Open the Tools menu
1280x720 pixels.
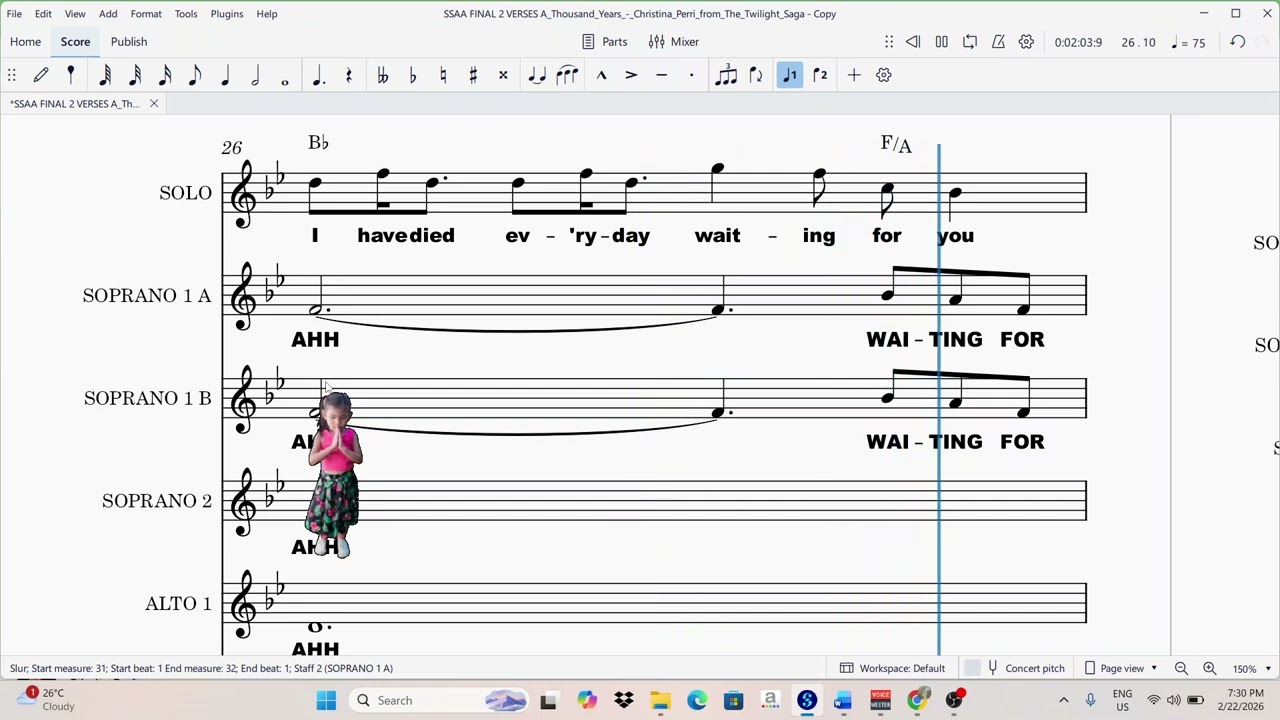point(186,14)
